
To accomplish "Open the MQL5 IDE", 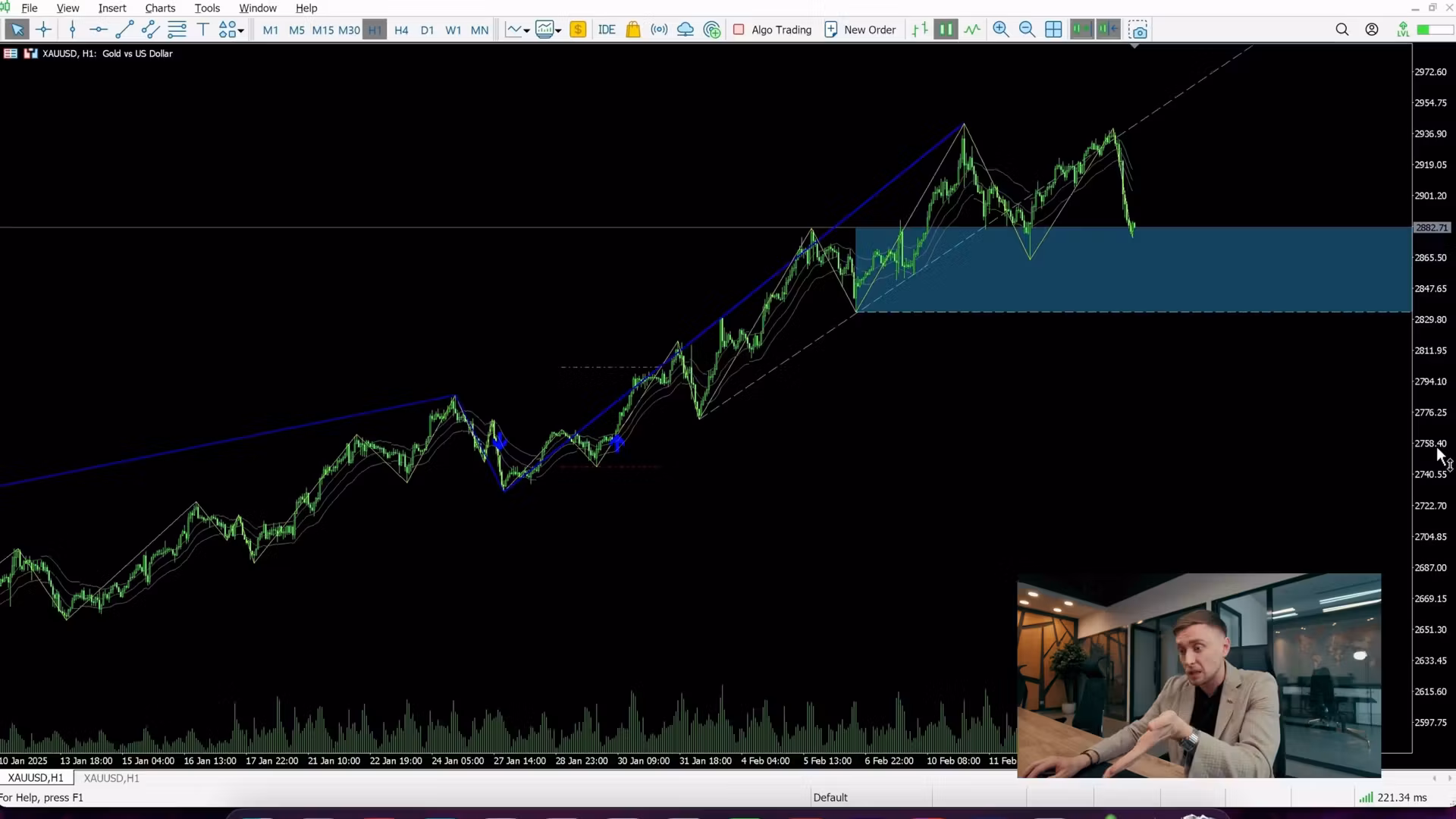I will click(x=607, y=30).
